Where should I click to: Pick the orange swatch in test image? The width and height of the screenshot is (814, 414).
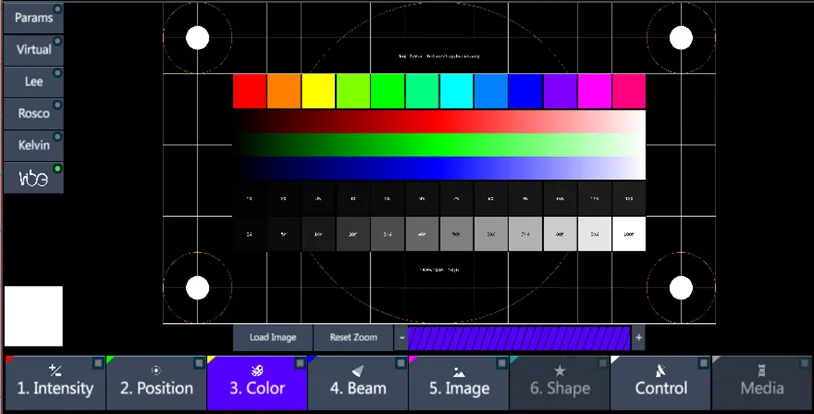click(x=284, y=91)
